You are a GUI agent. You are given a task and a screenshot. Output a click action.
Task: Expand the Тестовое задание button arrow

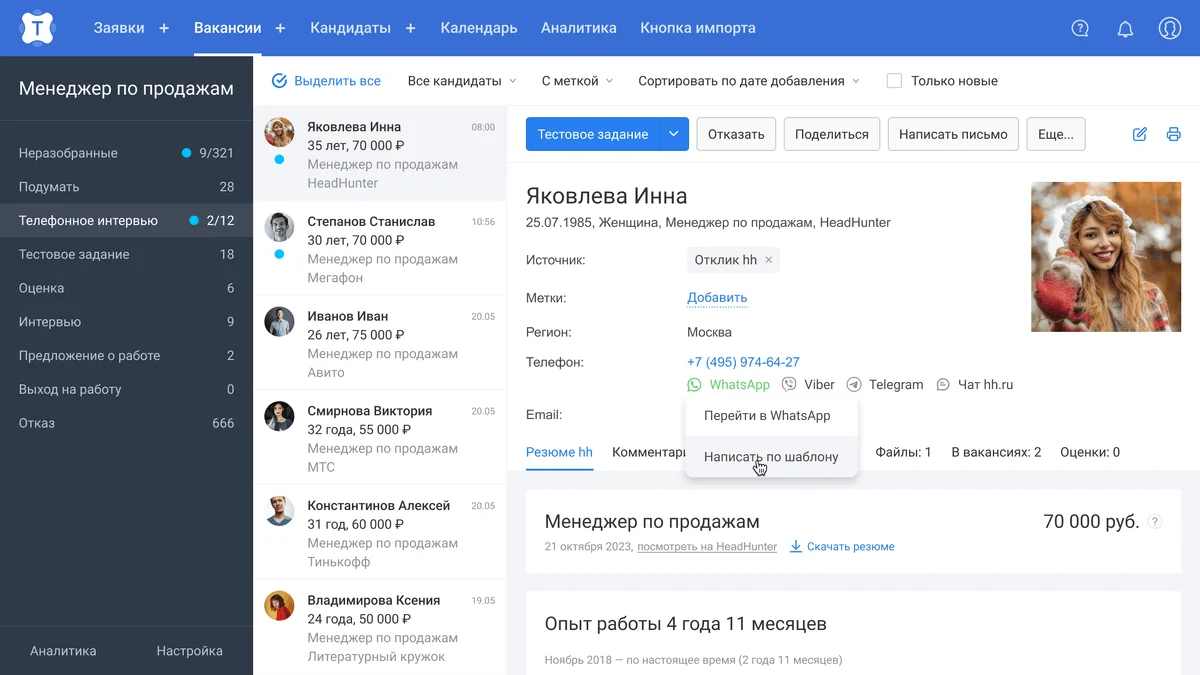(674, 134)
